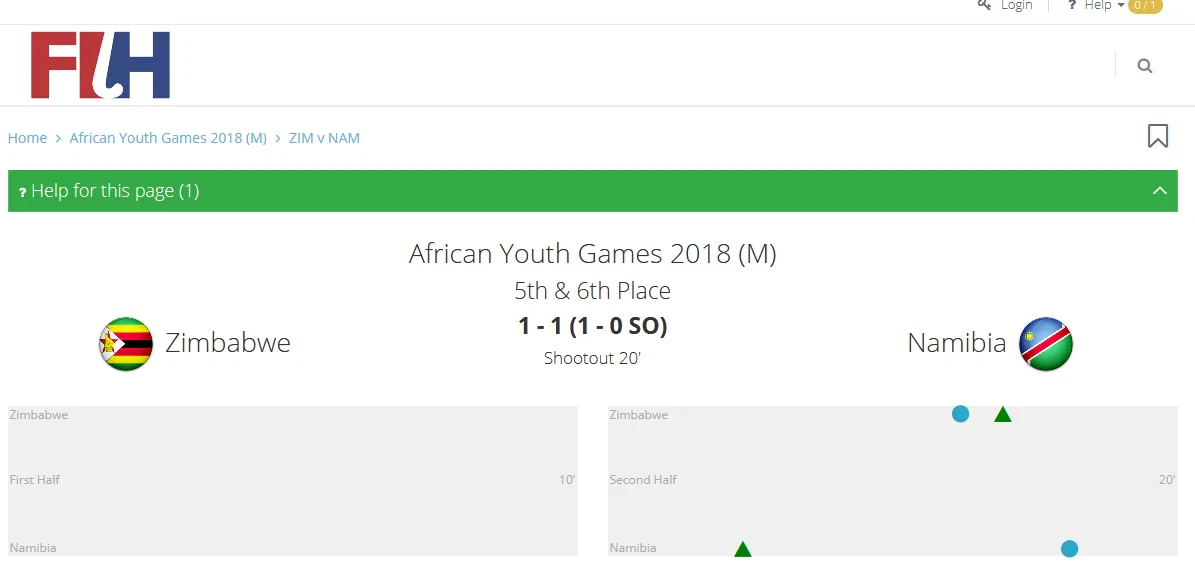This screenshot has width=1195, height=576.
Task: Click the Namibia flag icon
Action: pos(1045,344)
